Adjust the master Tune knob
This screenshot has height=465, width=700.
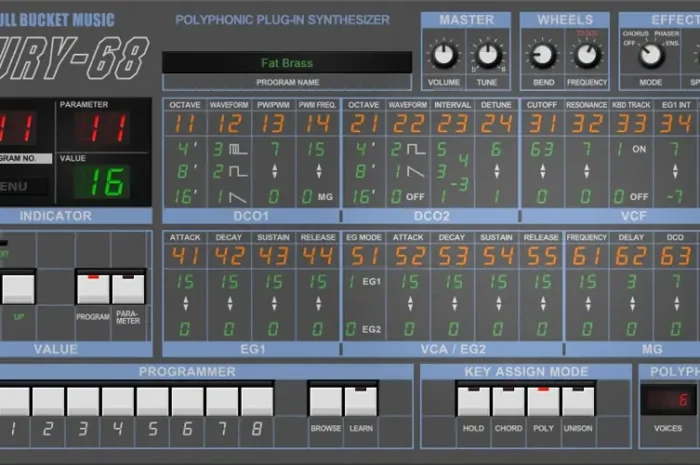(x=487, y=55)
